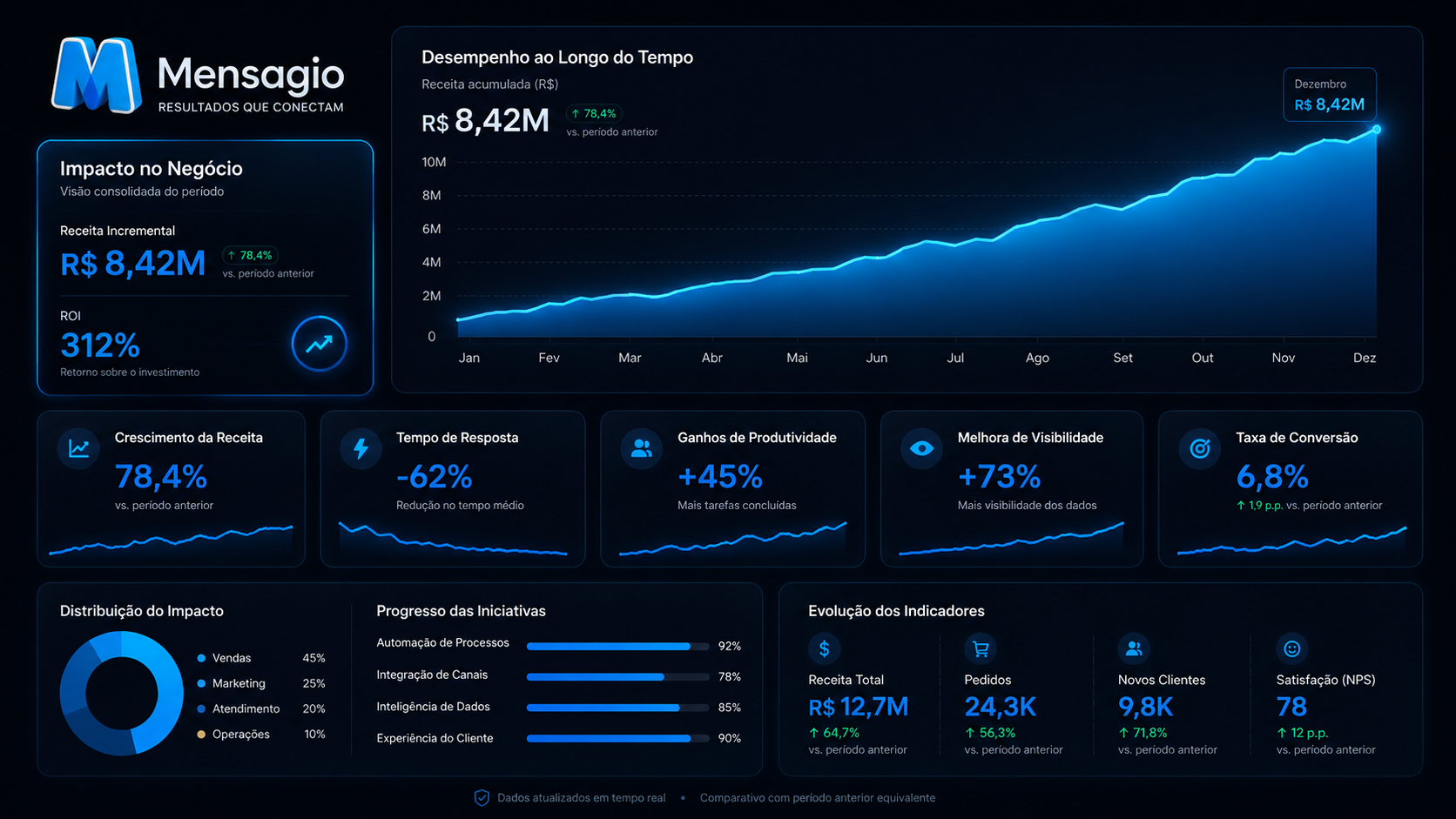Click the '+45%' productivity value

point(720,477)
